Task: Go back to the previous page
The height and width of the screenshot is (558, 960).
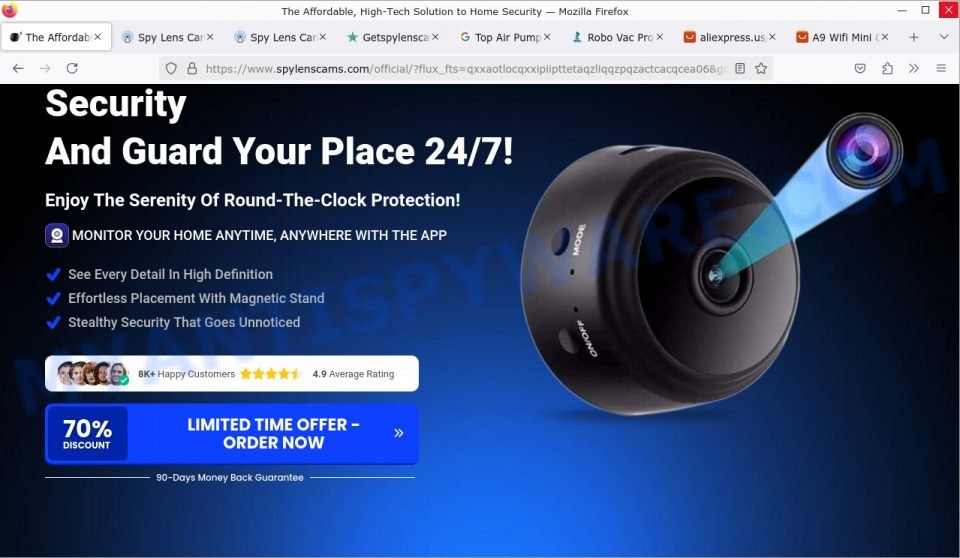Action: coord(18,69)
